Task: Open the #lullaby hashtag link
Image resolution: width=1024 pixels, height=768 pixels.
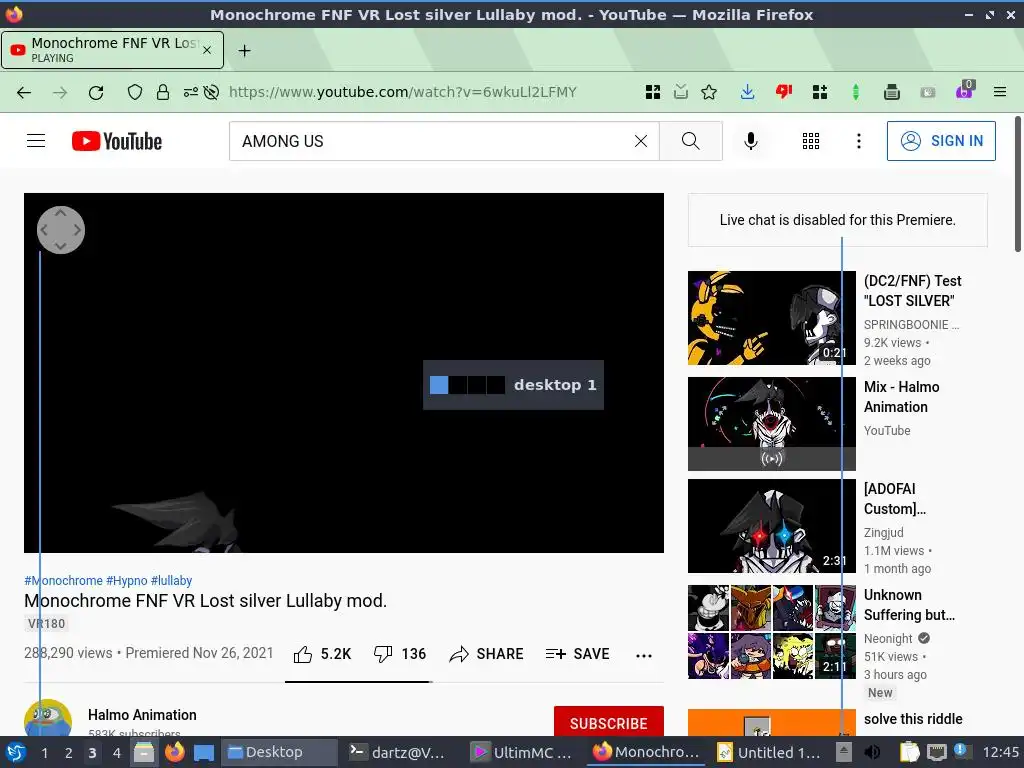Action: coord(171,581)
